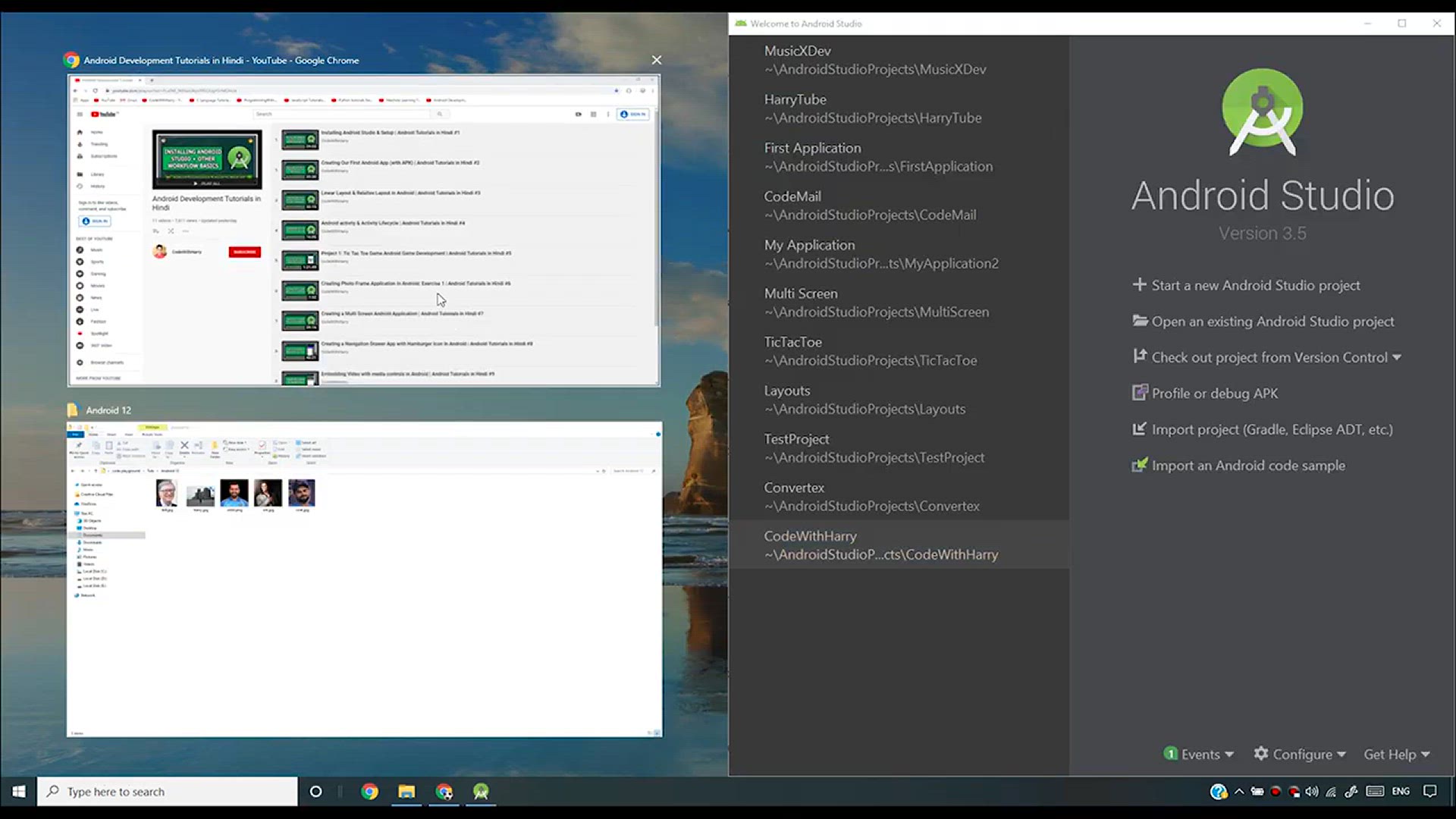Open recent project First Application
1456x819 pixels.
[899, 157]
